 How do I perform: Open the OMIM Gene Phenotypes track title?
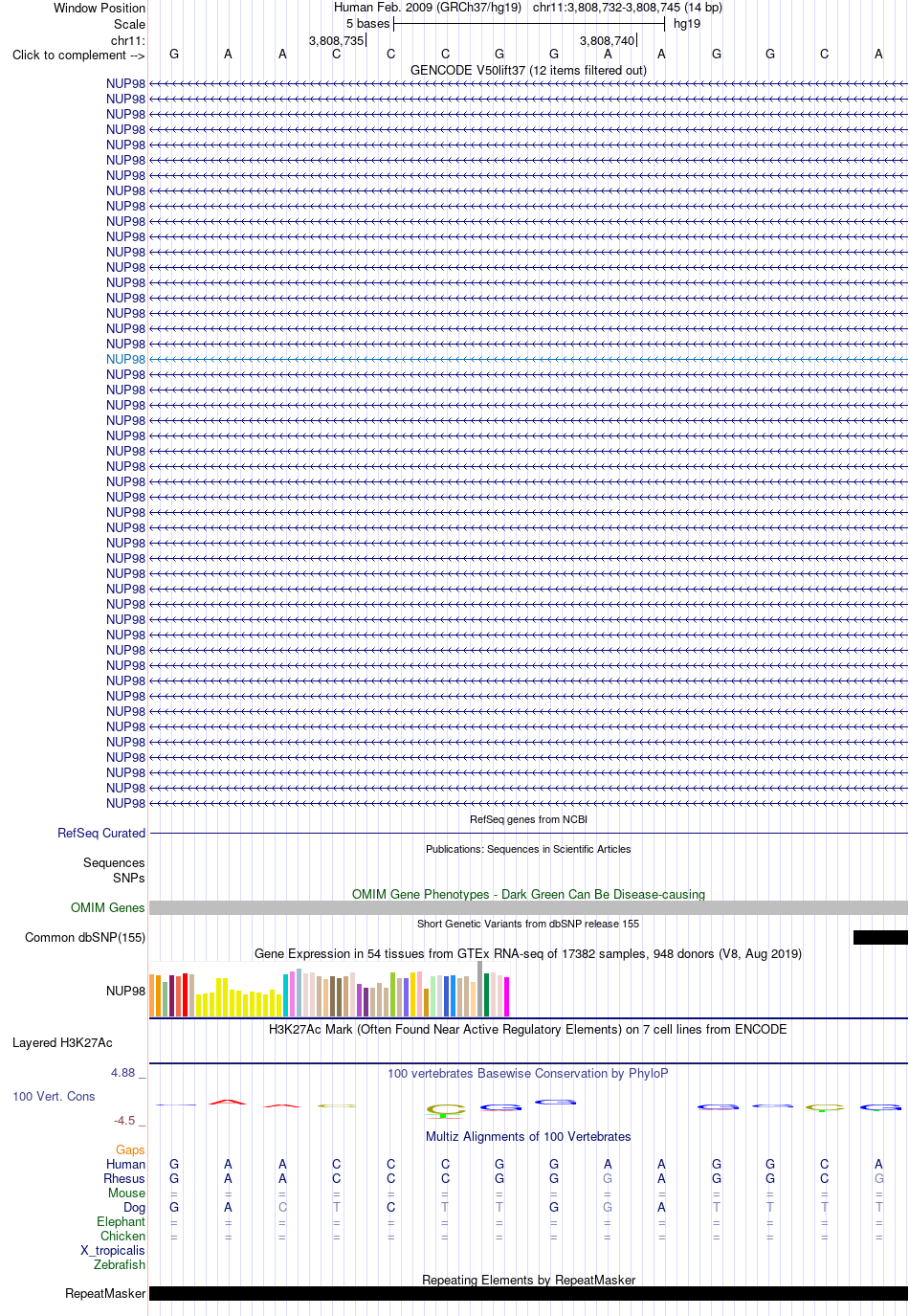click(528, 894)
